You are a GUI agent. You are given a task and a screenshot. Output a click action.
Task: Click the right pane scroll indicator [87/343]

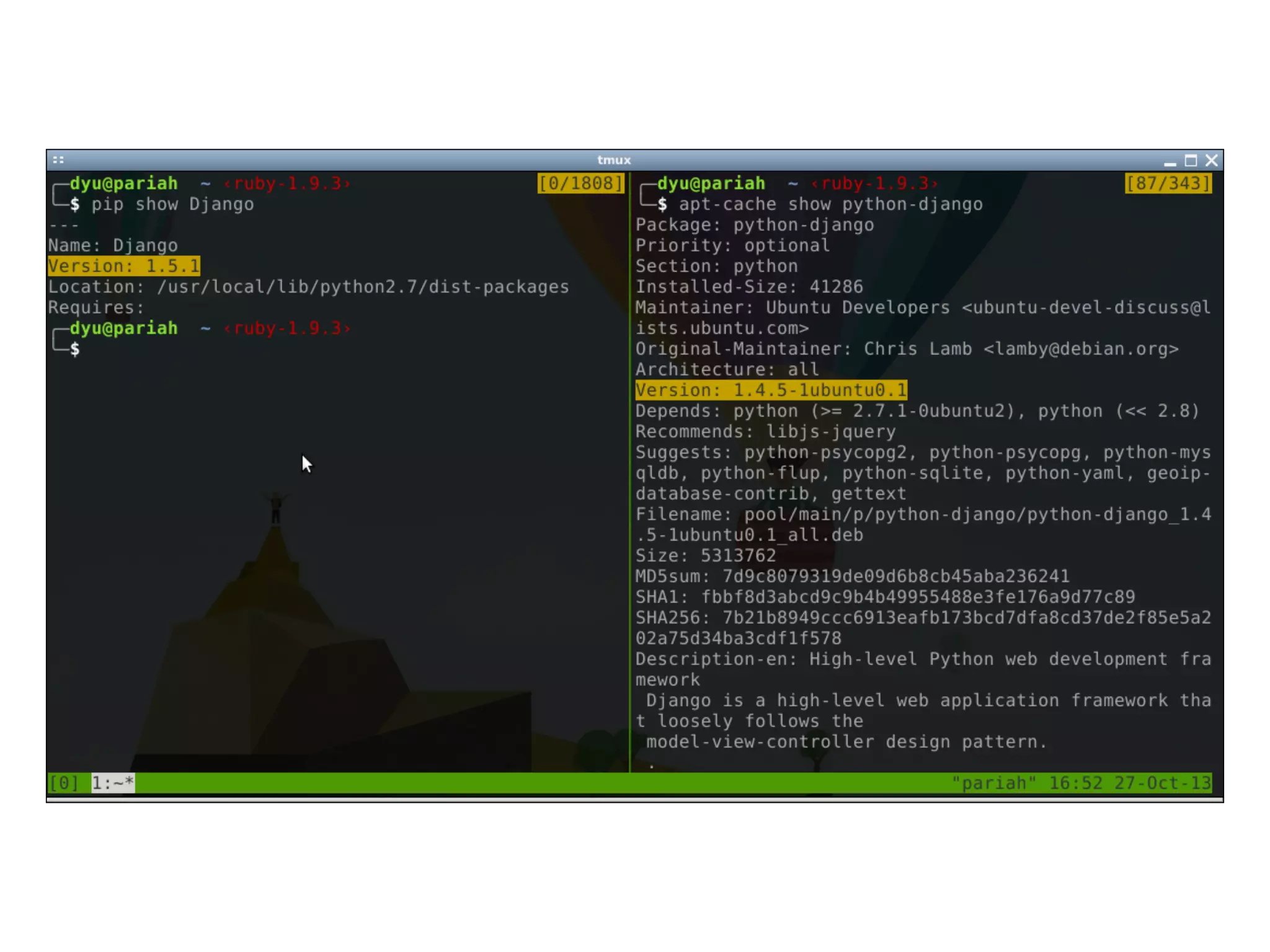coord(1168,183)
